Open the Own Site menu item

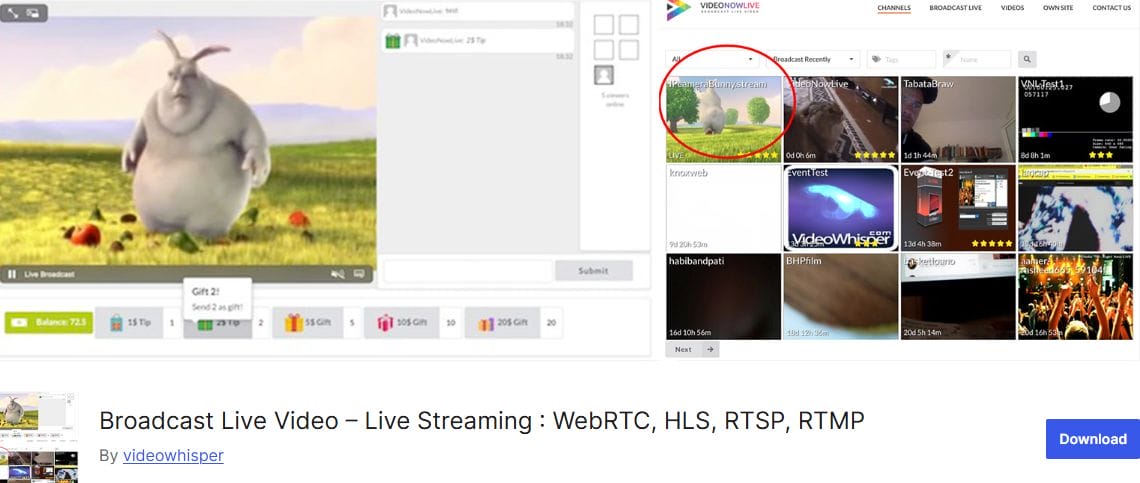[1059, 8]
